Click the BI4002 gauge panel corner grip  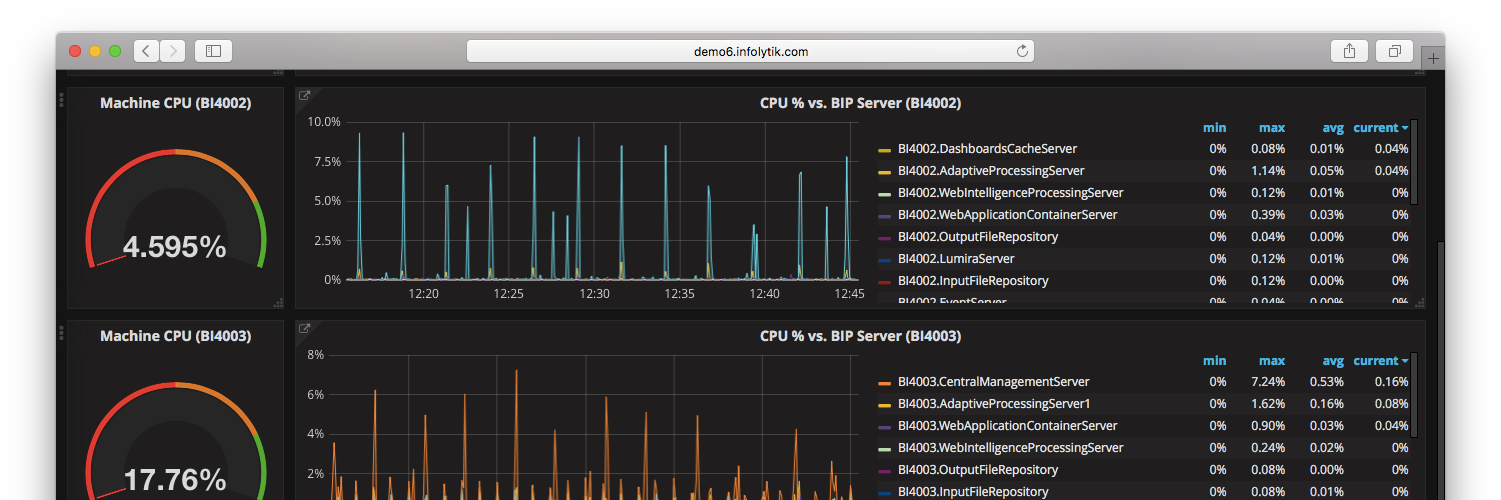coord(278,303)
